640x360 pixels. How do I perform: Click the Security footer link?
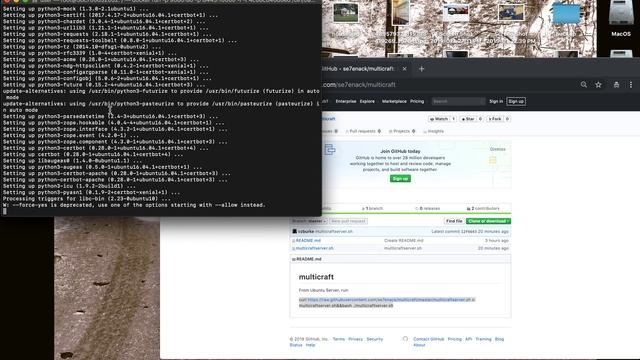point(374,339)
